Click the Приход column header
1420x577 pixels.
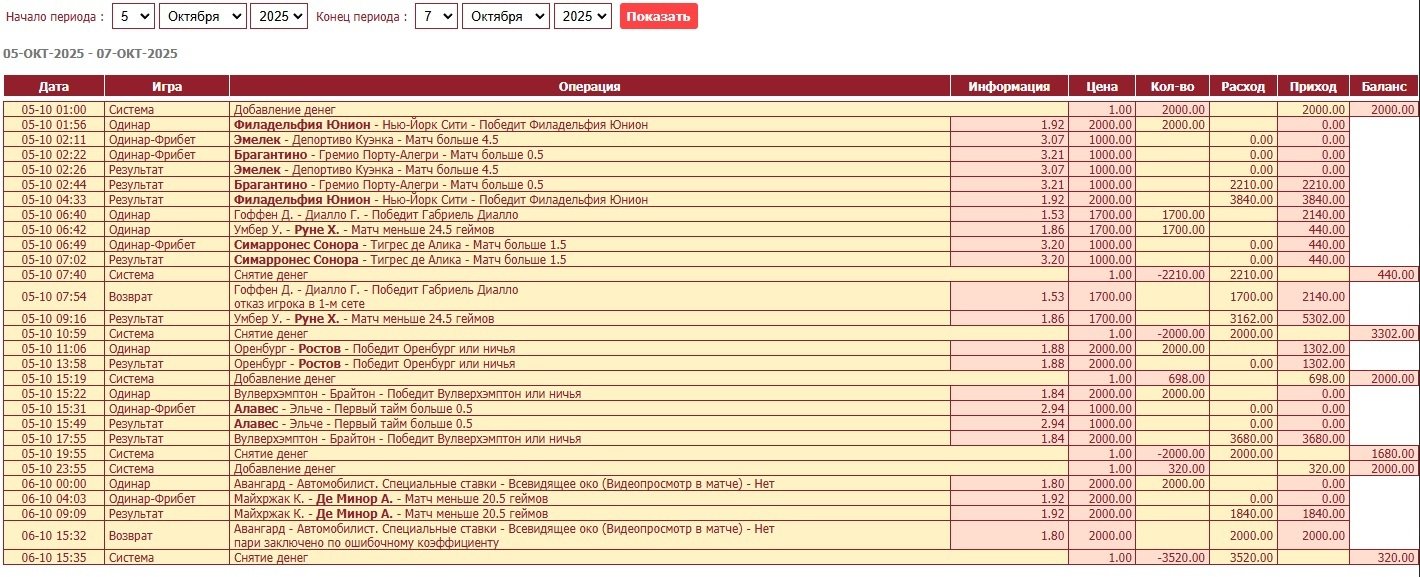[x=1313, y=87]
